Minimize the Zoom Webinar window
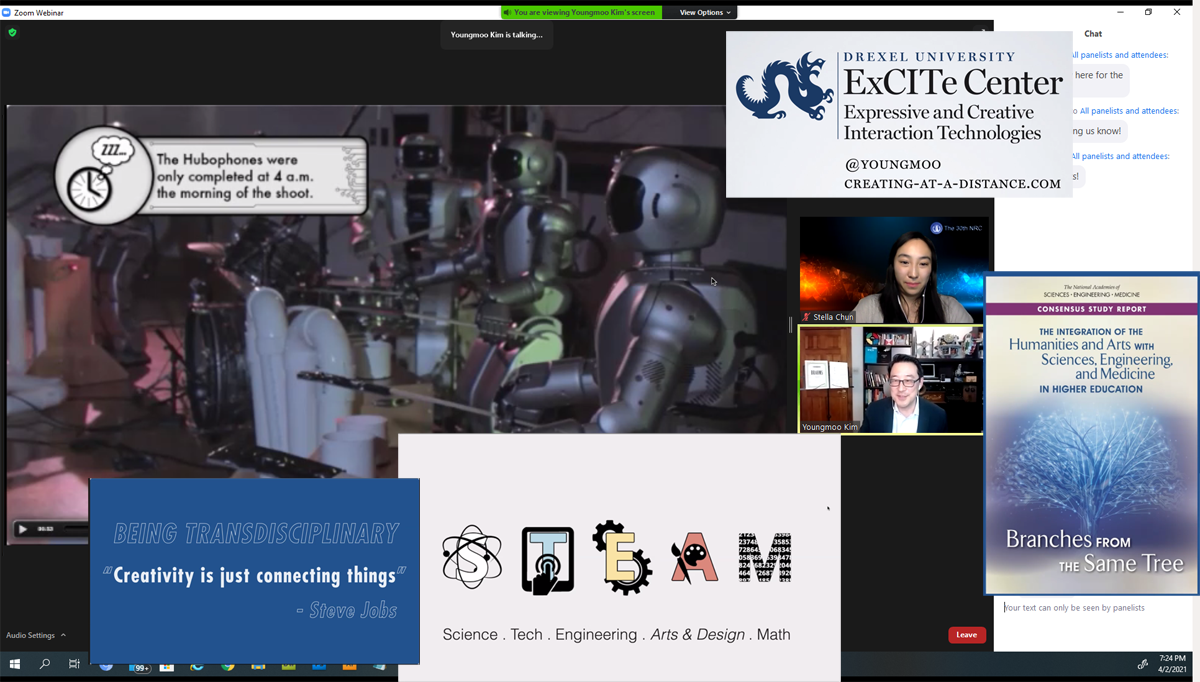1200x682 pixels. click(x=1120, y=12)
